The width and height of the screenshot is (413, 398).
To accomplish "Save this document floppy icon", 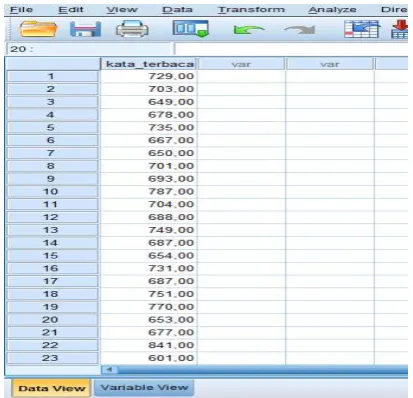I will [x=85, y=29].
